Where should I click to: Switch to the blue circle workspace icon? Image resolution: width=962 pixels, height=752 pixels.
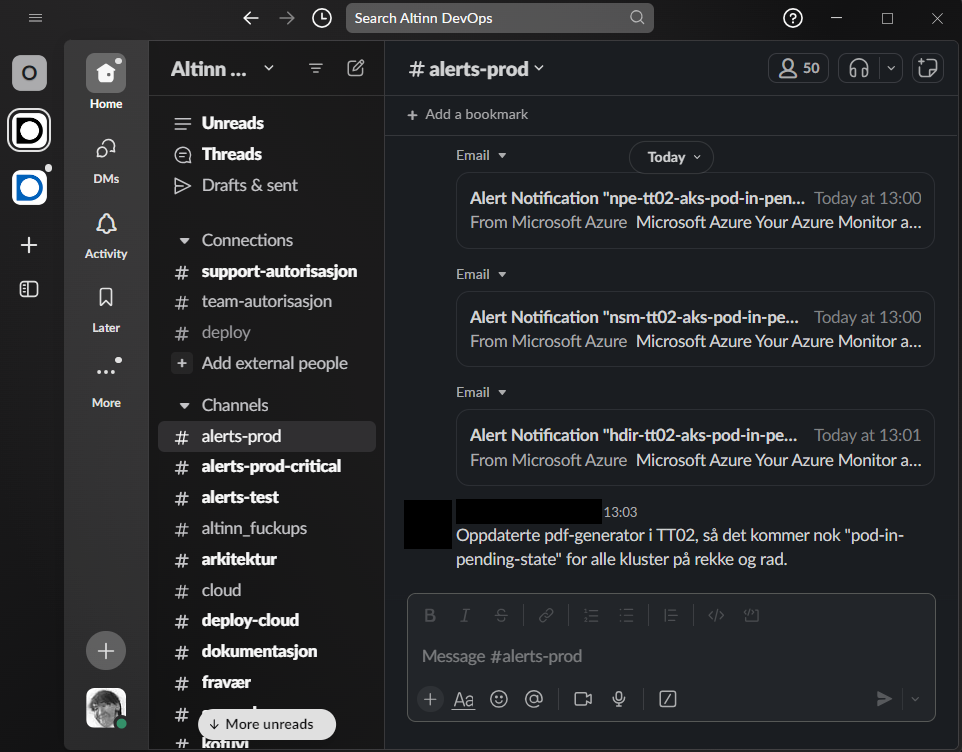29,187
